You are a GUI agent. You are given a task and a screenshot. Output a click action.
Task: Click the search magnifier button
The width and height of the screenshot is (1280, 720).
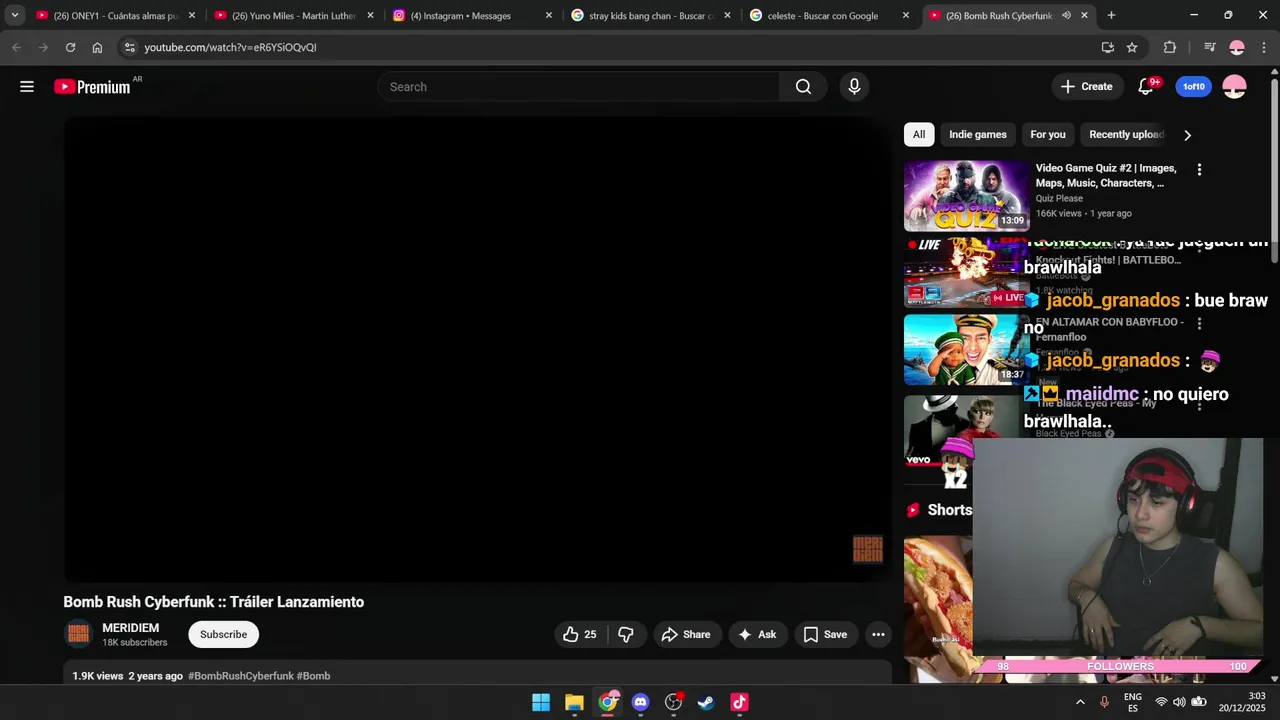pyautogui.click(x=803, y=87)
